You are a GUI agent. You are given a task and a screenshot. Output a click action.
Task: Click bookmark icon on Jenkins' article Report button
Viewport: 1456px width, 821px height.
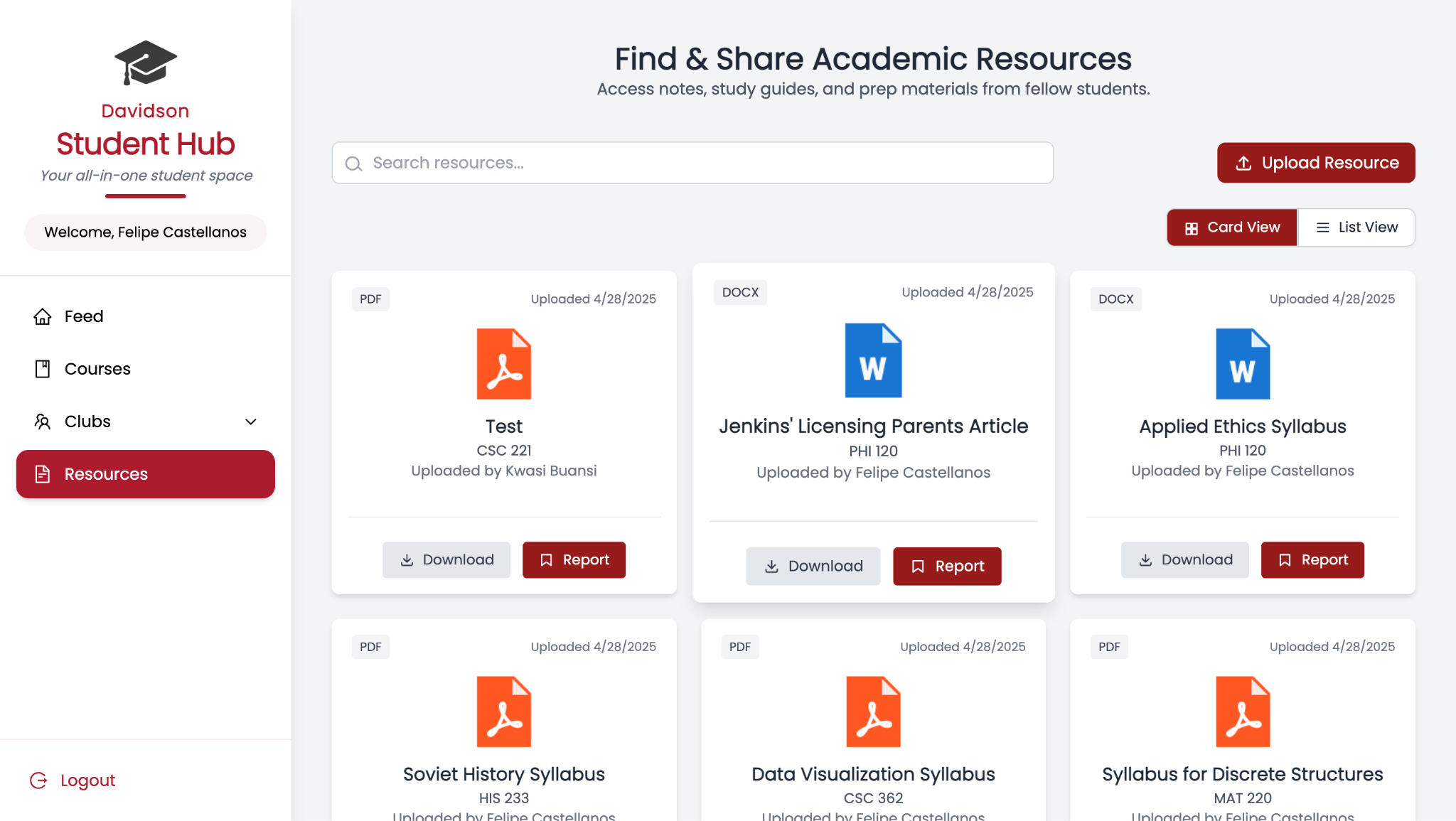pos(918,567)
